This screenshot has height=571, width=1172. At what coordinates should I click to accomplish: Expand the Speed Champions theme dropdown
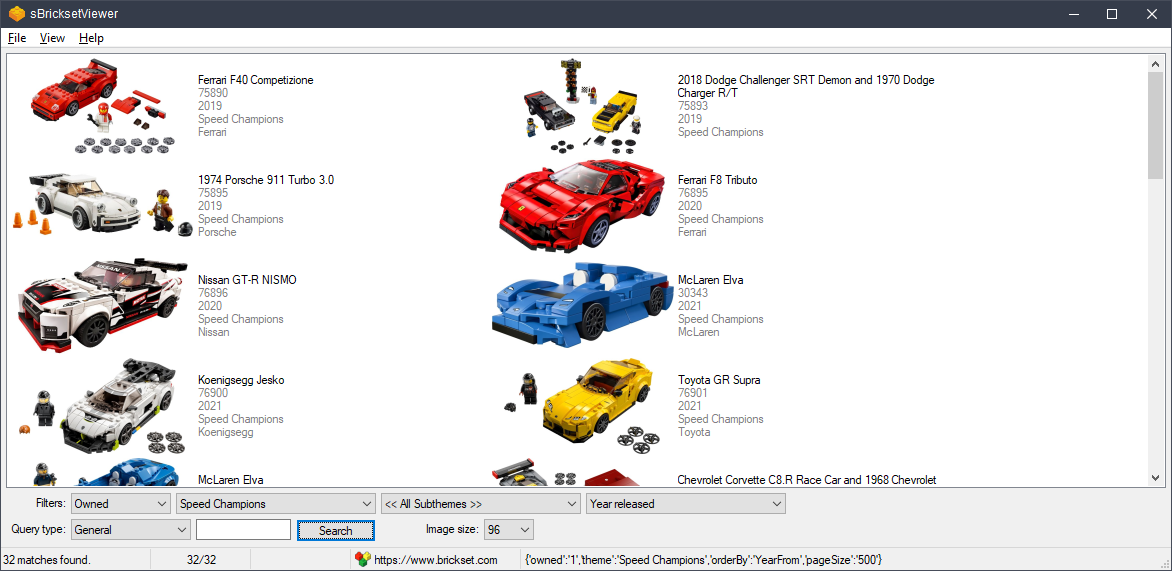pos(275,504)
